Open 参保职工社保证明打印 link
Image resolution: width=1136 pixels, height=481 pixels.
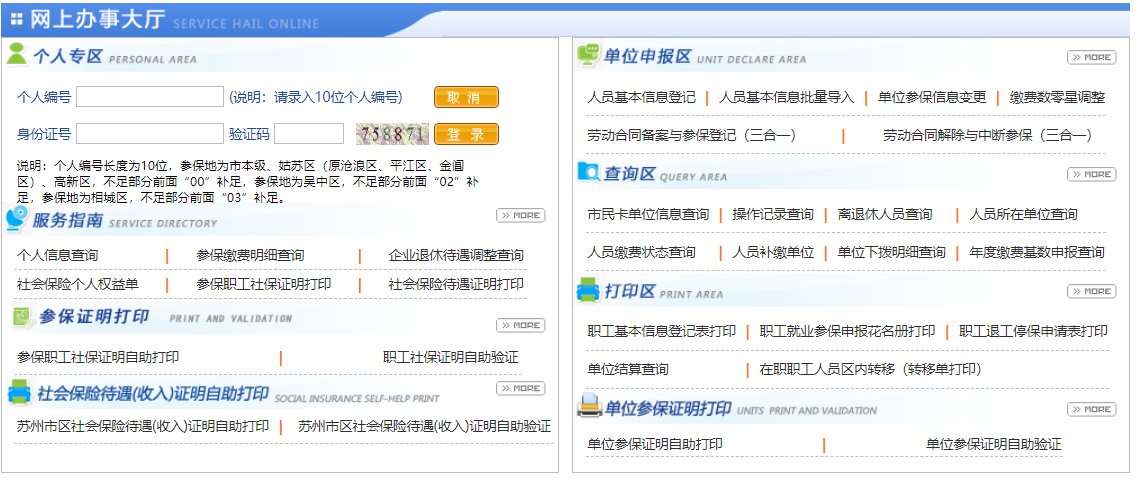[x=263, y=284]
